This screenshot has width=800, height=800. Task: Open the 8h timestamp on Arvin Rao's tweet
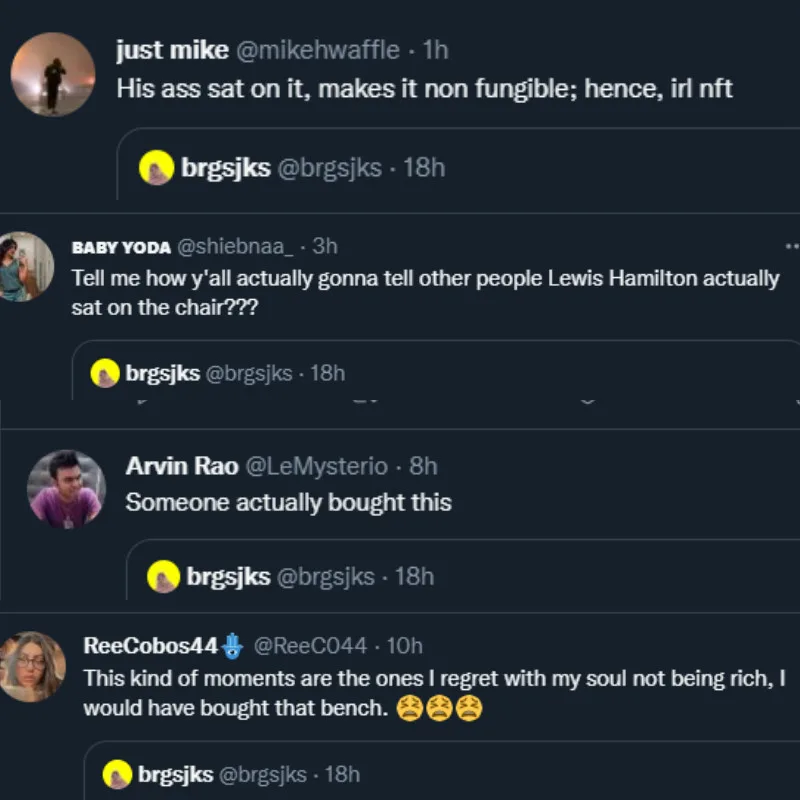point(424,466)
